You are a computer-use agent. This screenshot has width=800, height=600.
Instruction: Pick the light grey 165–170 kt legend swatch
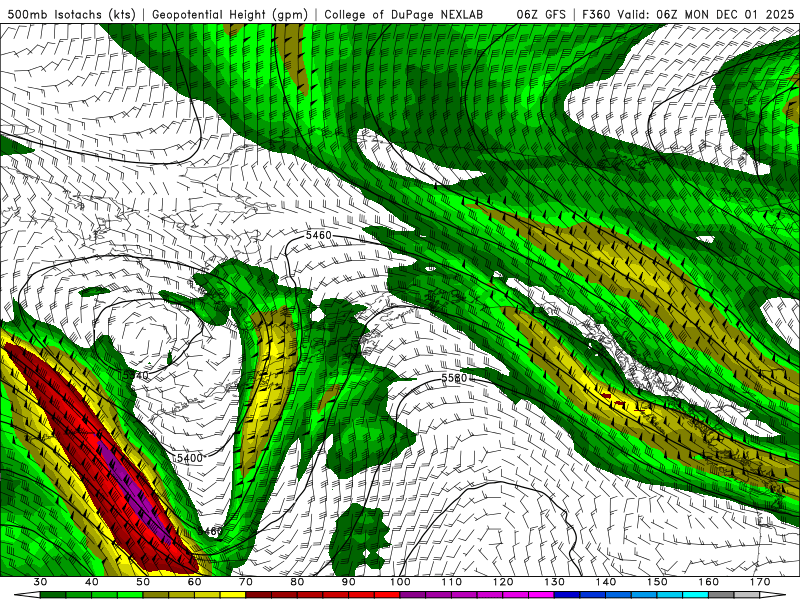[x=747, y=595]
